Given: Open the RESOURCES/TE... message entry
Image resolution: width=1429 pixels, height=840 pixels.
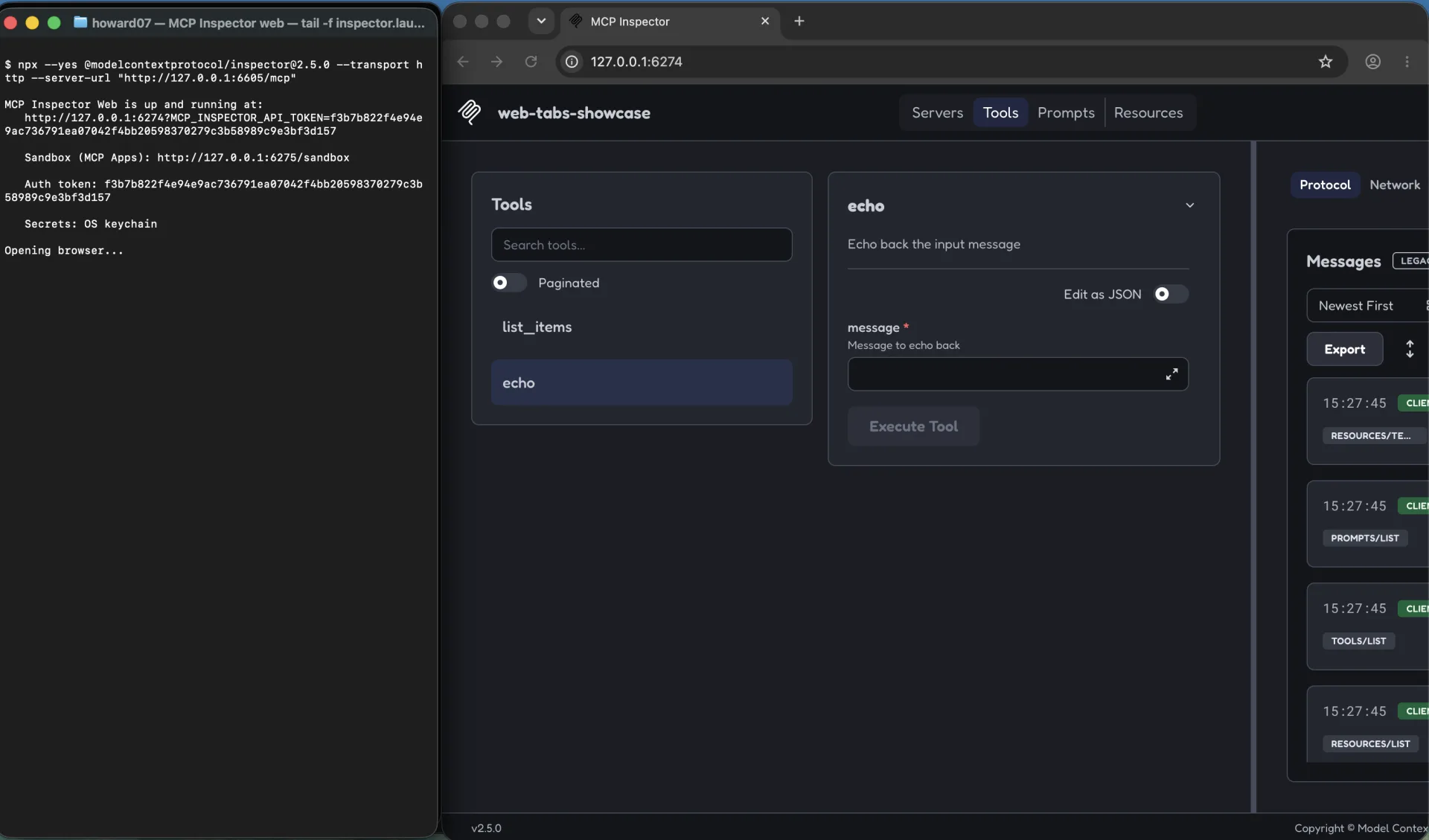Looking at the screenshot, I should coord(1367,421).
